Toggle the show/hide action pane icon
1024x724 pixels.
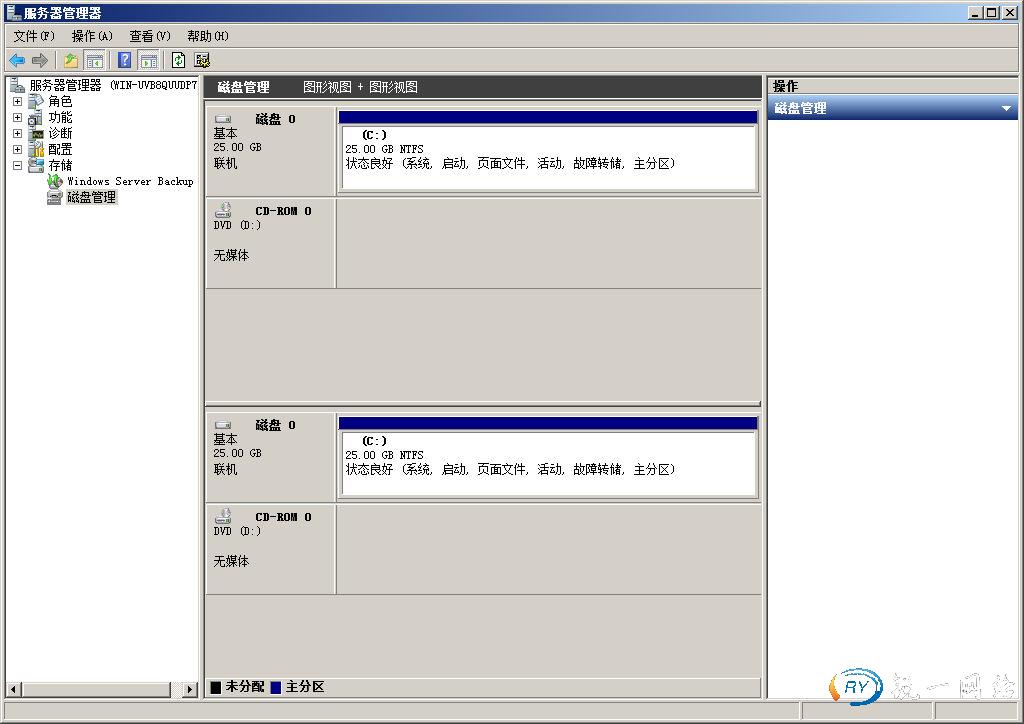(x=148, y=60)
